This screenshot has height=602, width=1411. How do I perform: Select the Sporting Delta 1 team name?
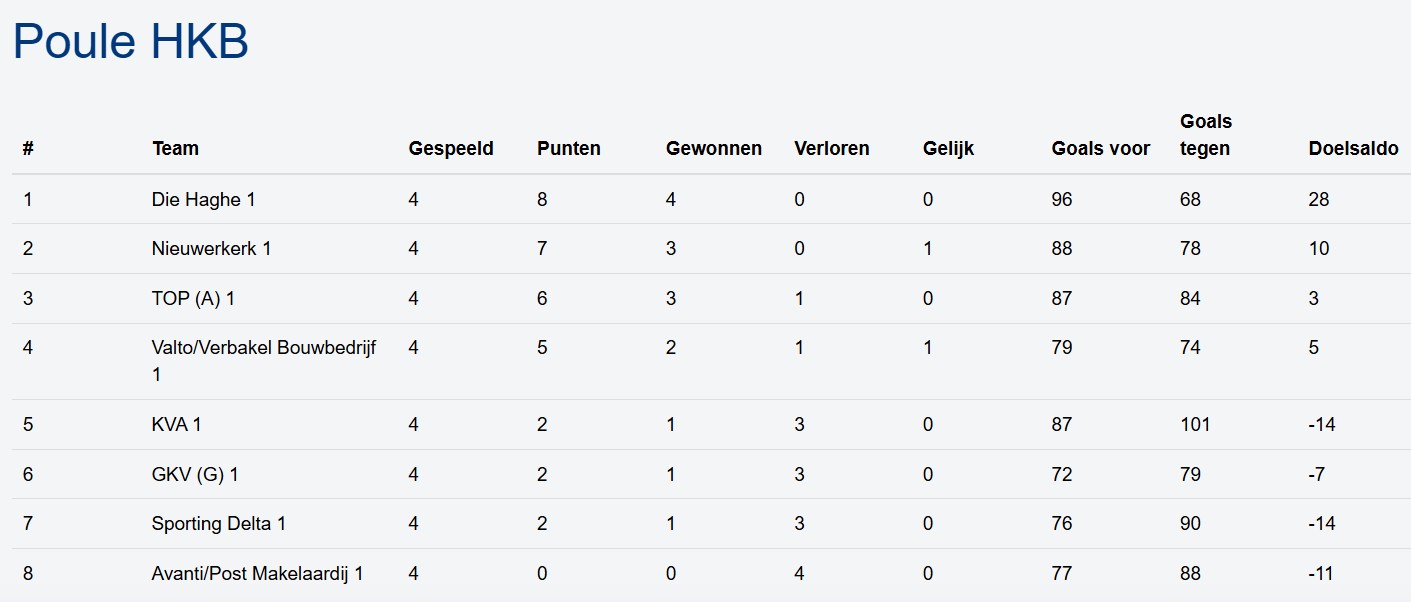(219, 524)
